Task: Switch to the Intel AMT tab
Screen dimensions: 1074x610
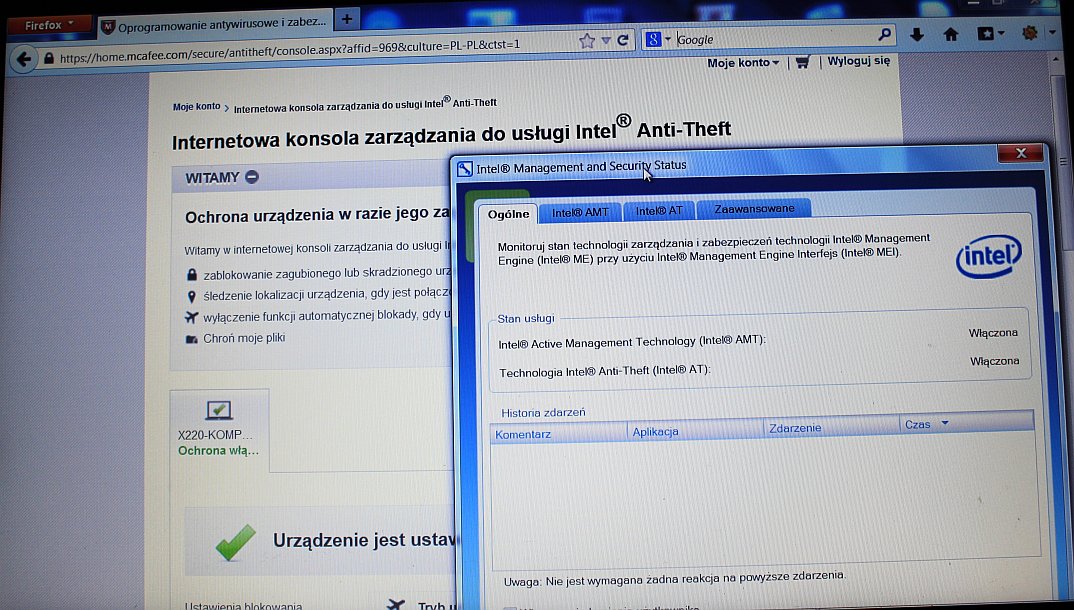Action: [580, 212]
